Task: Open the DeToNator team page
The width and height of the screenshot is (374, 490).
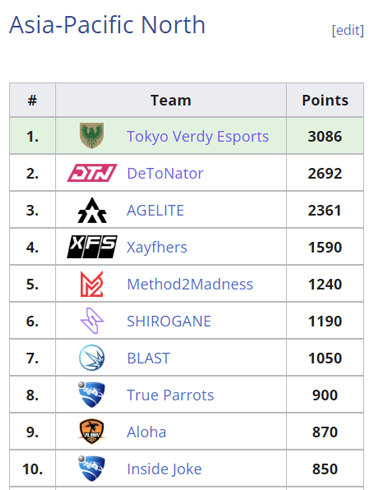Action: pyautogui.click(x=165, y=173)
